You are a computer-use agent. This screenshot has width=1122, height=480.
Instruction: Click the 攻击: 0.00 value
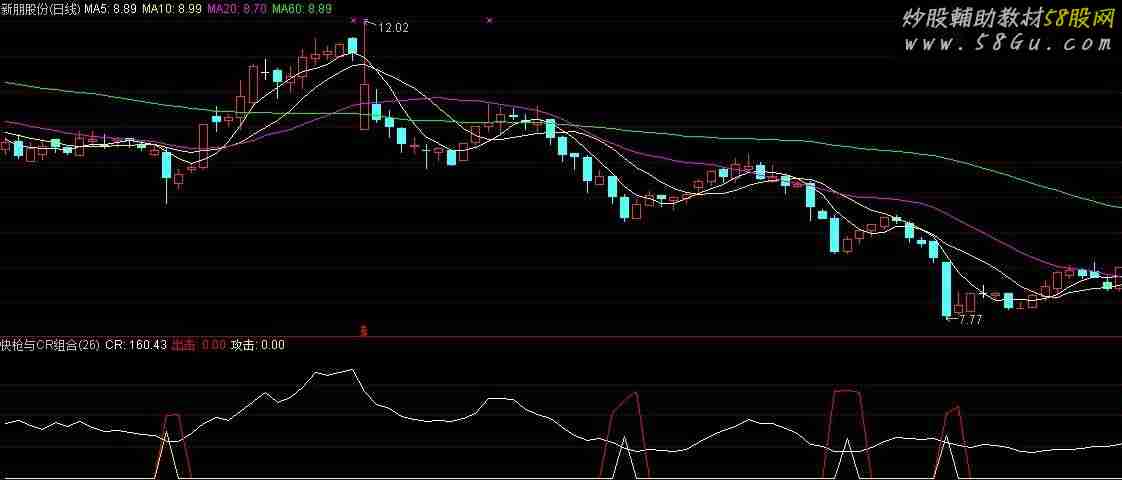tap(258, 345)
